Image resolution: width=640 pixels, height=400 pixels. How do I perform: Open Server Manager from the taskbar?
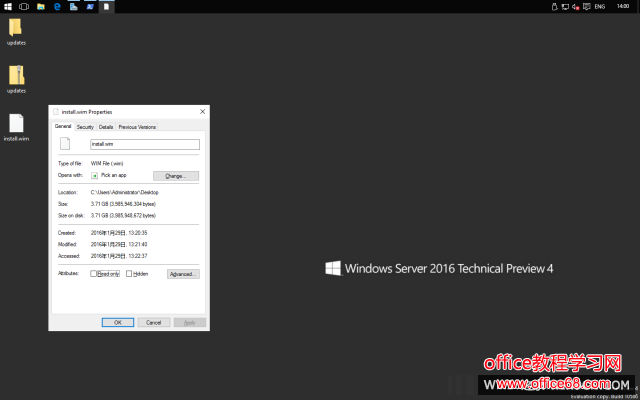click(74, 7)
